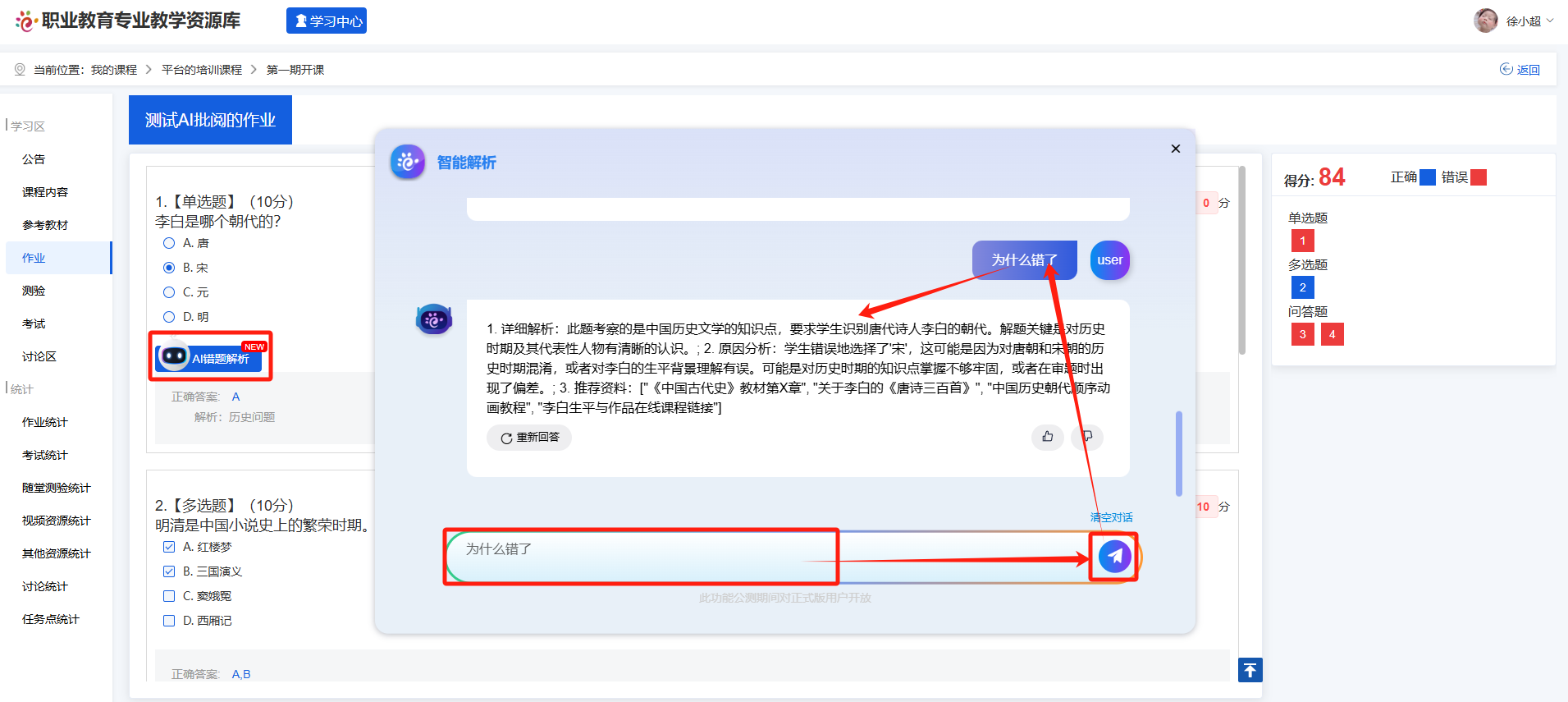The image size is (1568, 702).
Task: Click the send message paper-plane icon
Action: point(1115,557)
